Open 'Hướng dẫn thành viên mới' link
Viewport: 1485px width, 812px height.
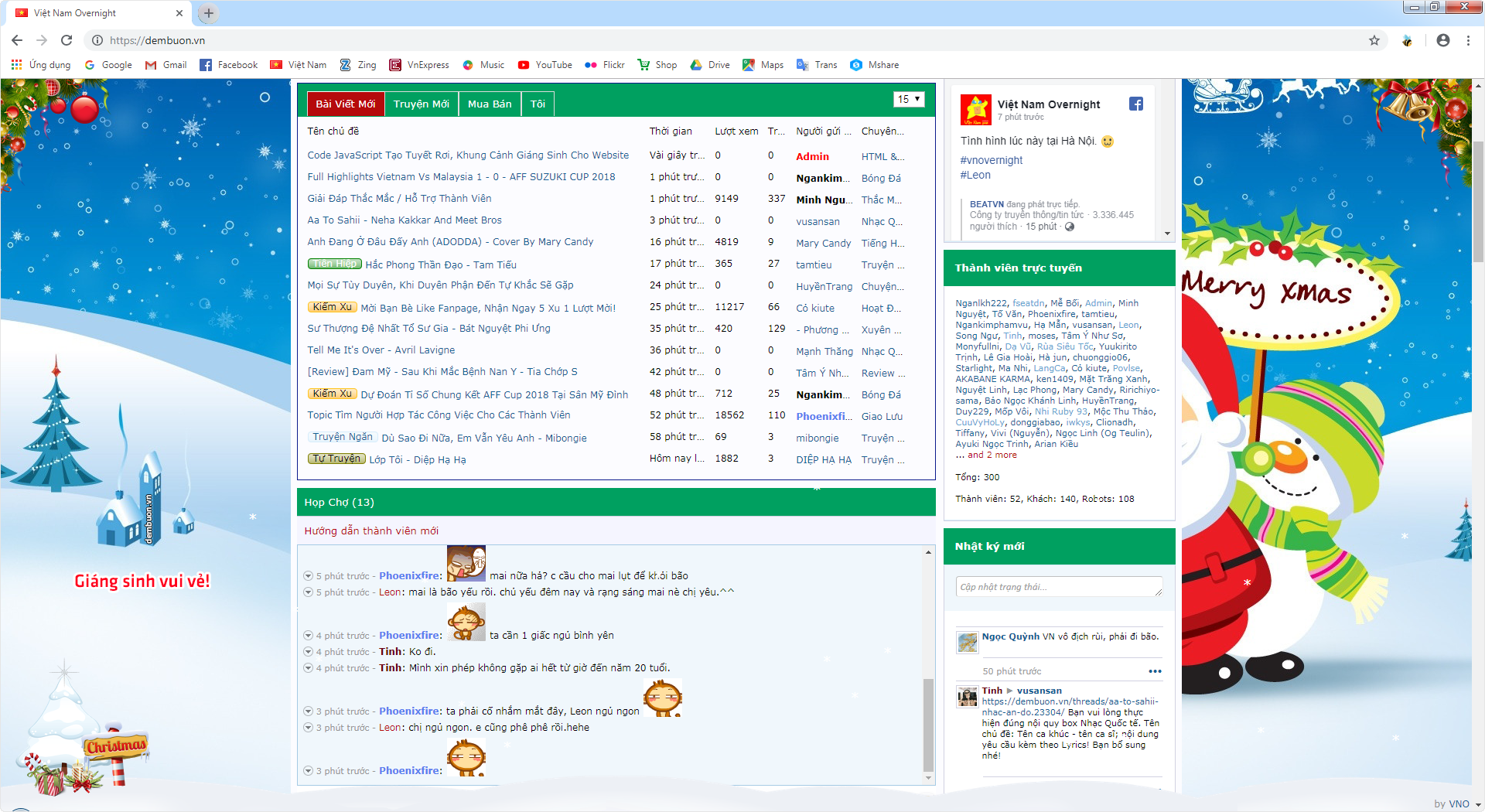tap(371, 531)
